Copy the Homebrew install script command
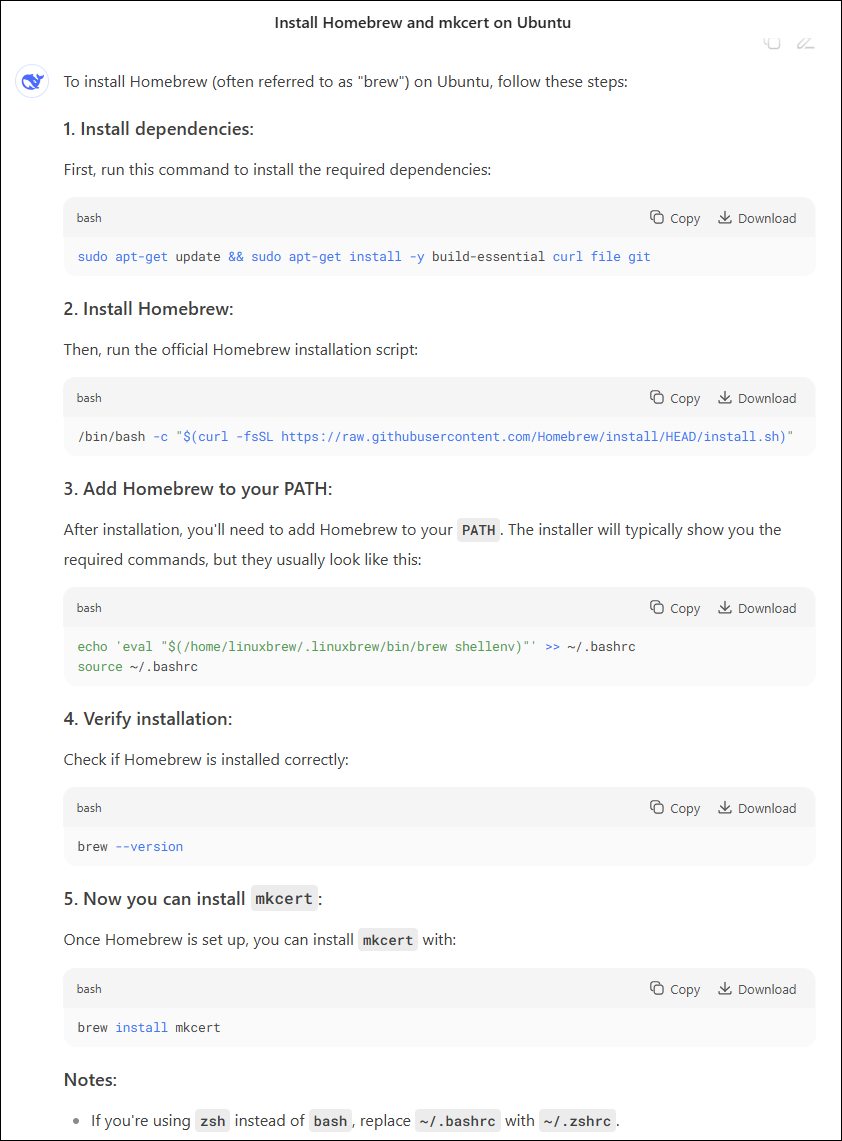The width and height of the screenshot is (842, 1141). [x=675, y=398]
